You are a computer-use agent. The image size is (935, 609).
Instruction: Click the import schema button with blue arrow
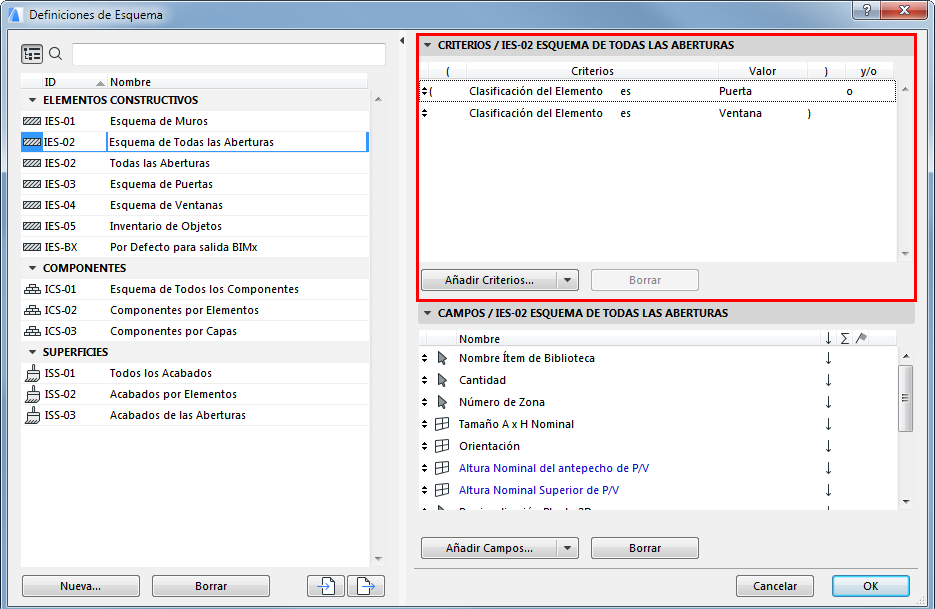tap(326, 586)
